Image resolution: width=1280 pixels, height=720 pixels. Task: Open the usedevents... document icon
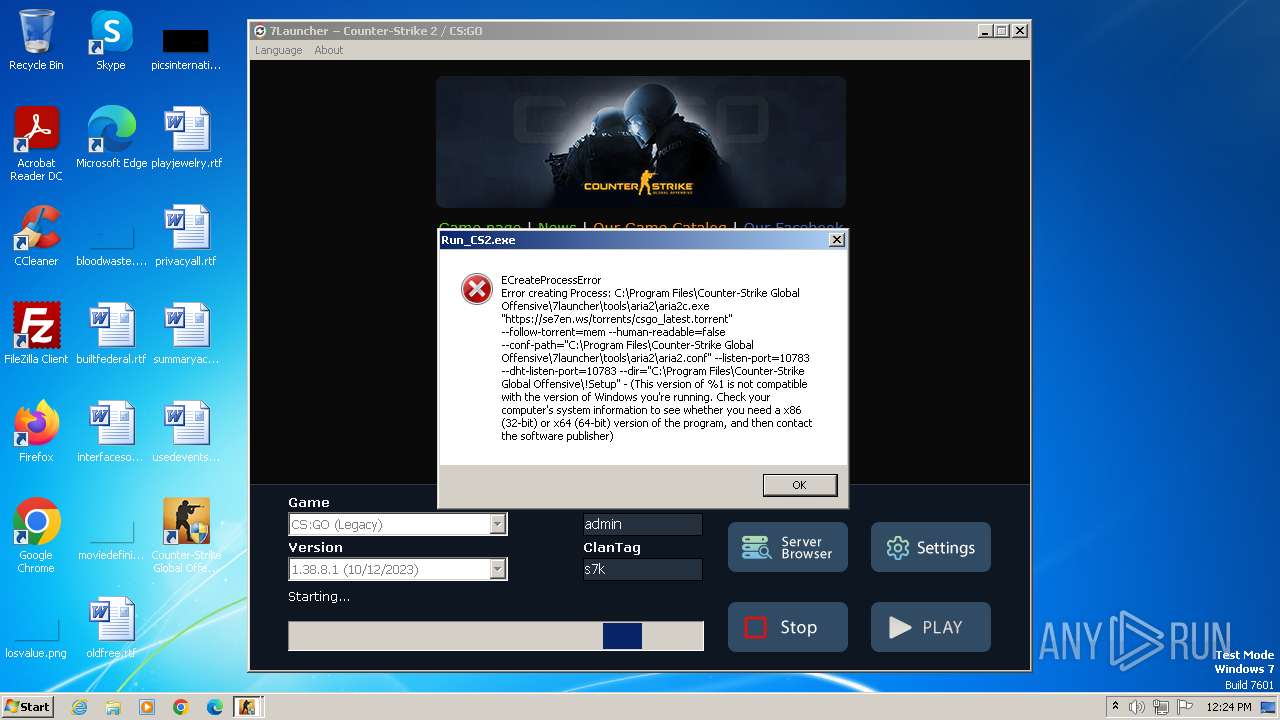click(186, 432)
